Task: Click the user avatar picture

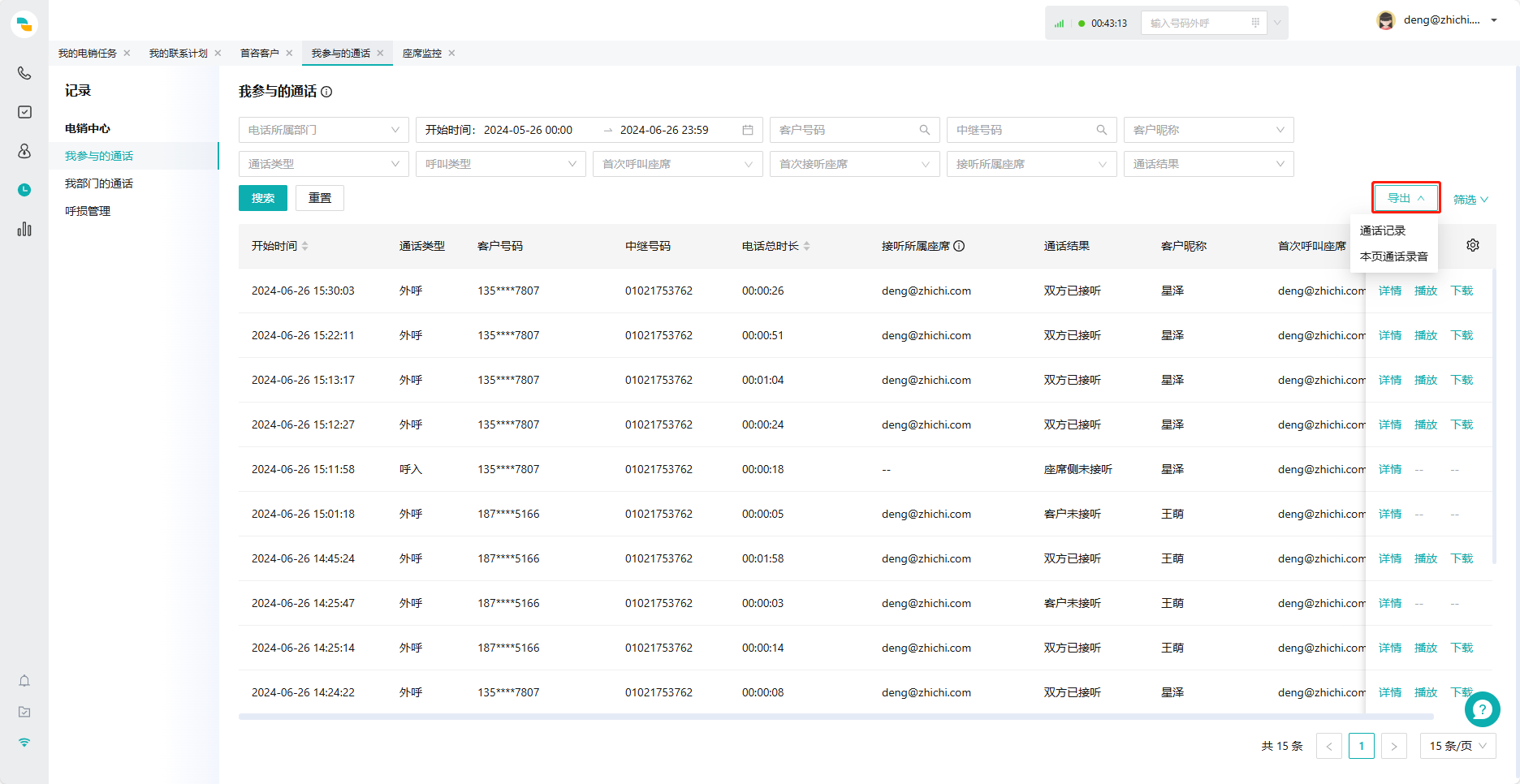Action: [x=1386, y=20]
